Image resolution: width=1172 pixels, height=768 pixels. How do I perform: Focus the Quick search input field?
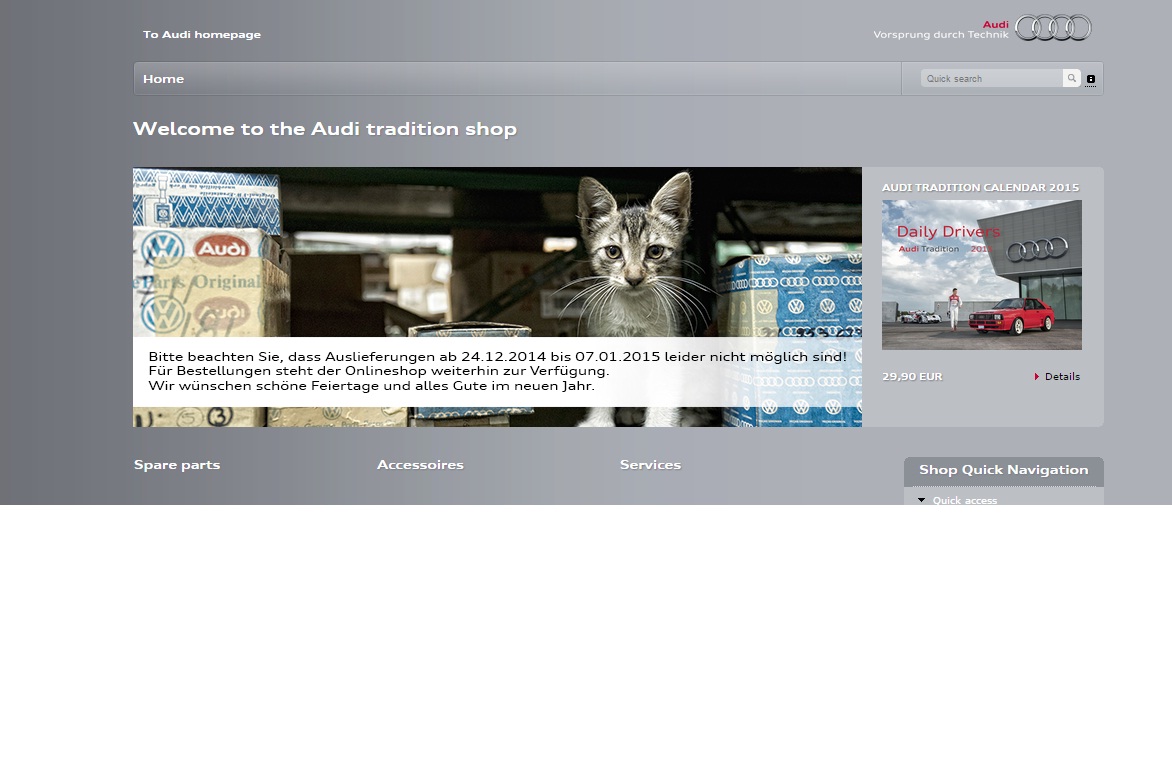click(990, 78)
